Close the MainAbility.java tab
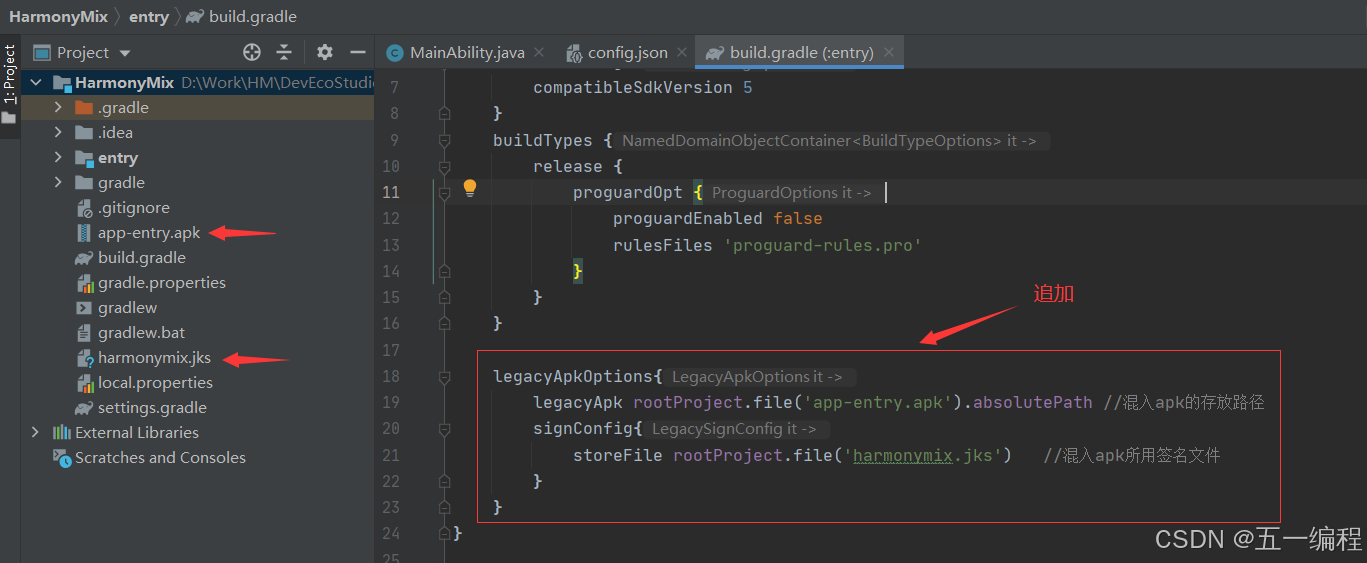 pyautogui.click(x=538, y=52)
